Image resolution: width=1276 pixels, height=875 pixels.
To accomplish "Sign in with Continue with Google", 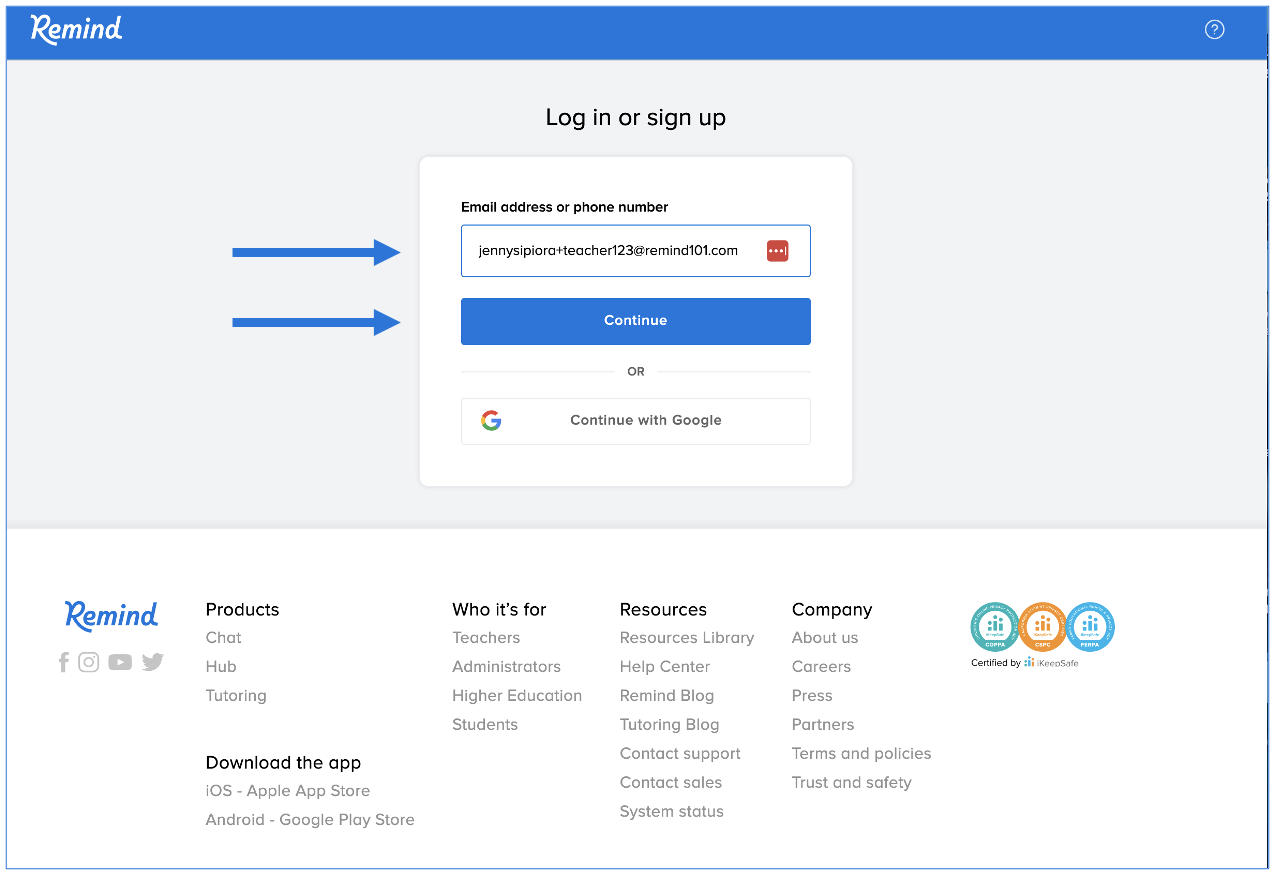I will click(x=635, y=421).
